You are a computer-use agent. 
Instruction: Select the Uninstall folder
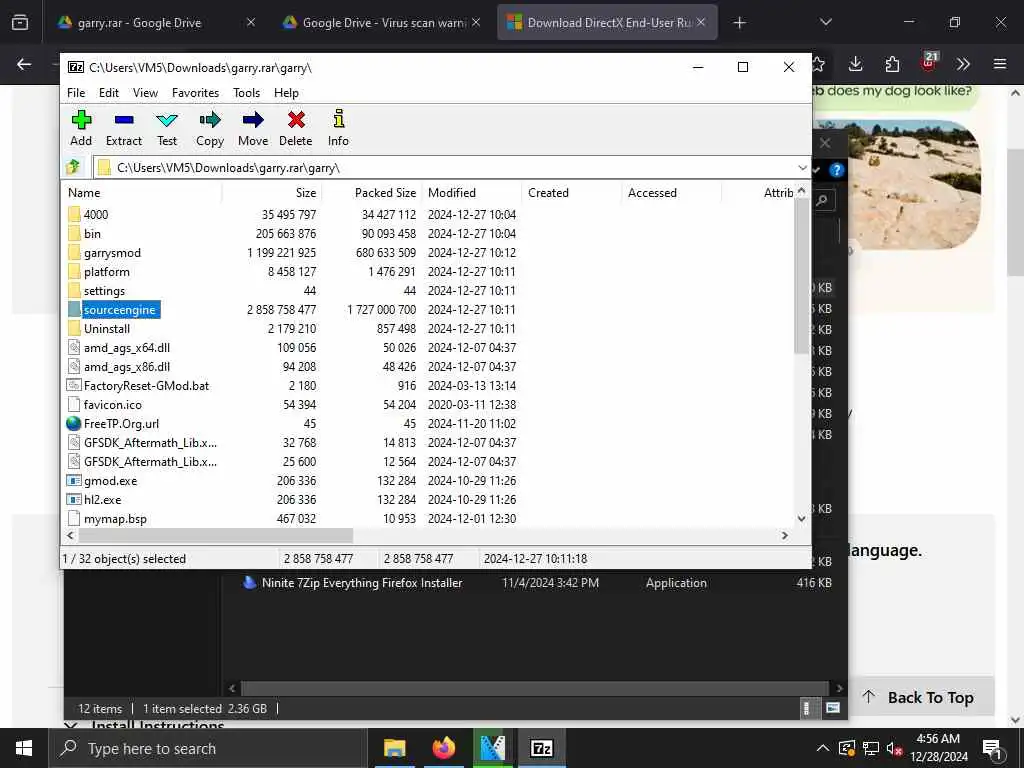(x=106, y=328)
